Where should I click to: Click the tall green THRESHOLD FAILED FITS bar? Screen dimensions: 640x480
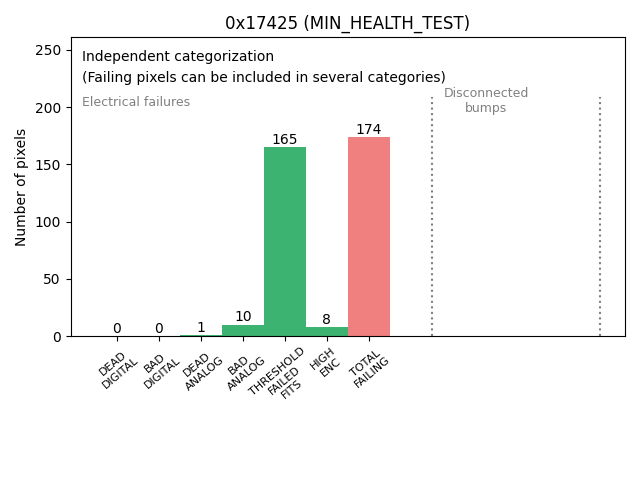click(x=285, y=241)
